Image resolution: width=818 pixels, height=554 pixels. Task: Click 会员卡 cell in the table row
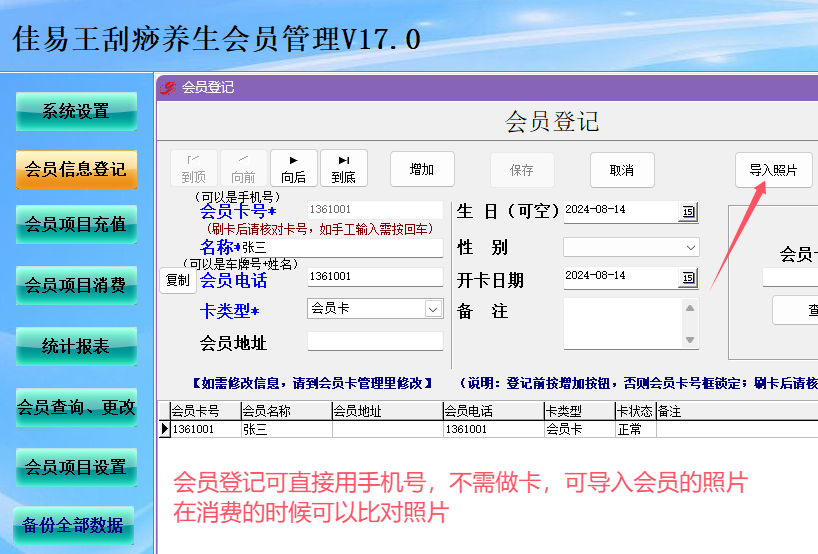[580, 429]
